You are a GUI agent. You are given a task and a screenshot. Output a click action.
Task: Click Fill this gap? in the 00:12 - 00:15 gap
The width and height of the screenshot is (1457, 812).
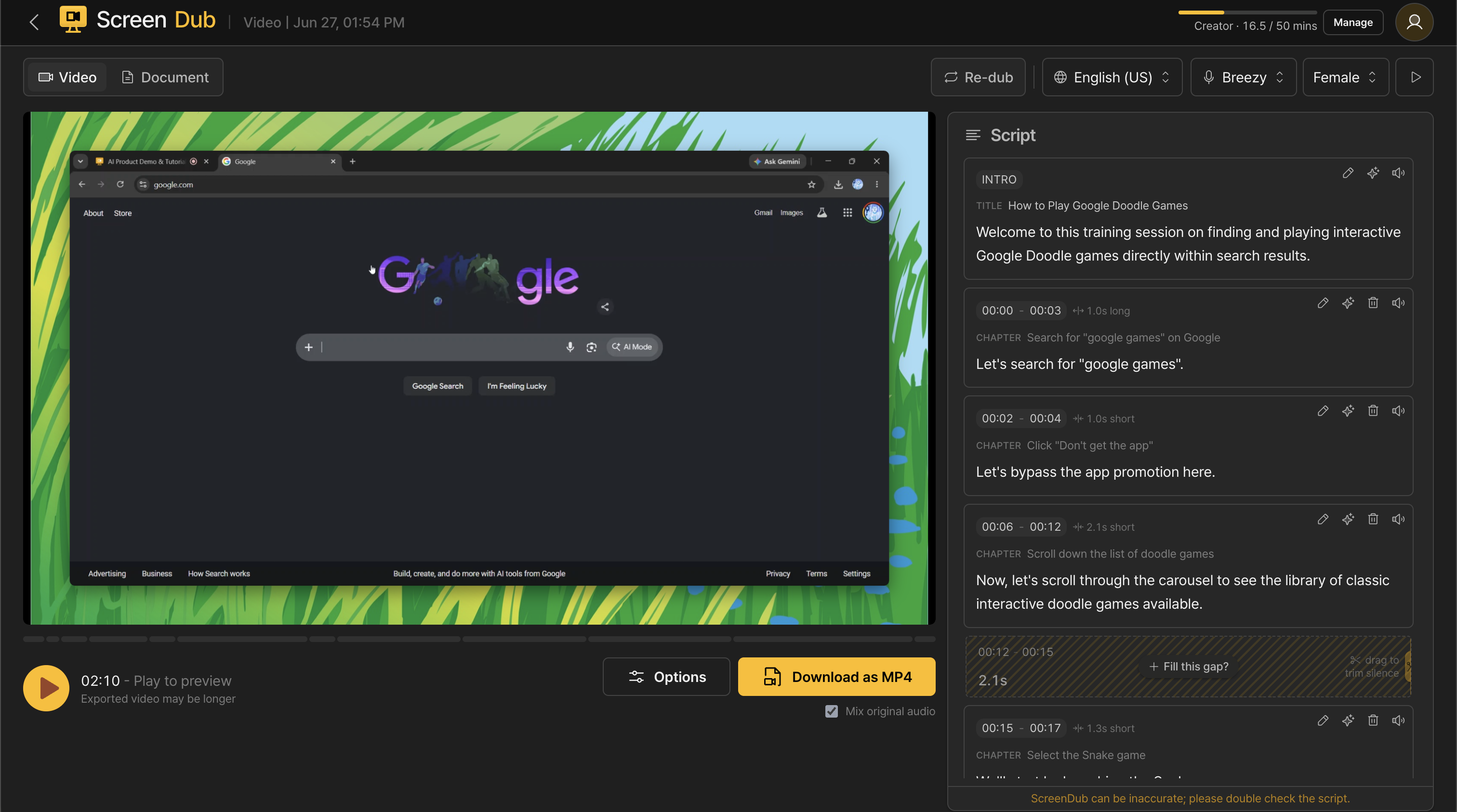pos(1188,667)
